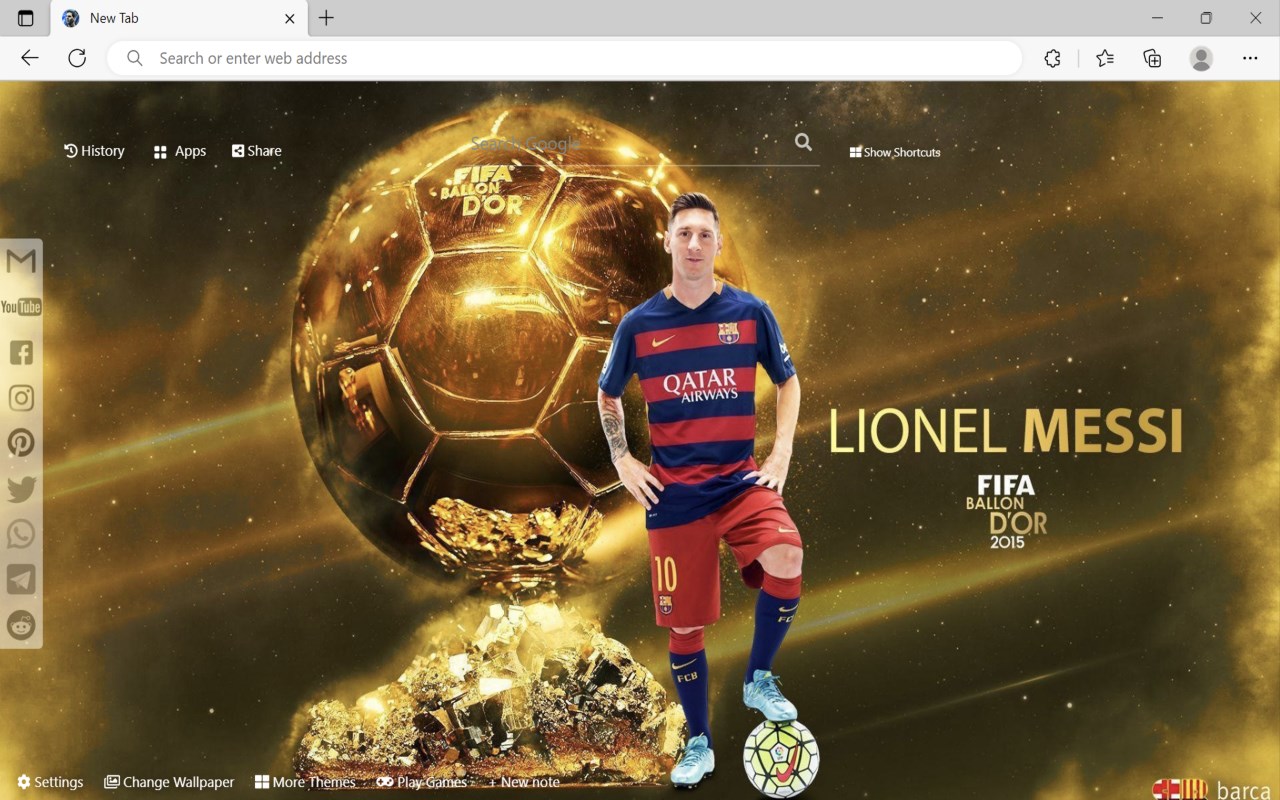Open the user profile menu
Viewport: 1280px width, 800px height.
tap(1201, 58)
